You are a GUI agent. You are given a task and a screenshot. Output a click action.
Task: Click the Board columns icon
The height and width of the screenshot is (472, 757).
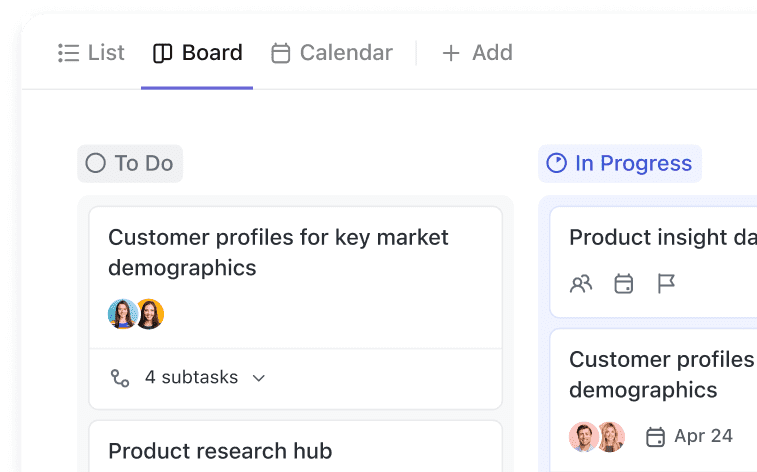pos(162,53)
